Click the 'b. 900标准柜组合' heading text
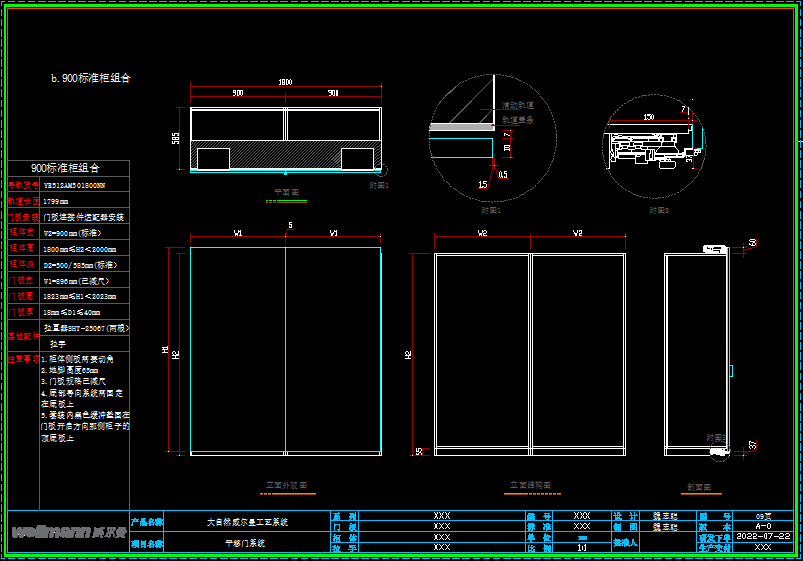The image size is (803, 561). [x=91, y=77]
